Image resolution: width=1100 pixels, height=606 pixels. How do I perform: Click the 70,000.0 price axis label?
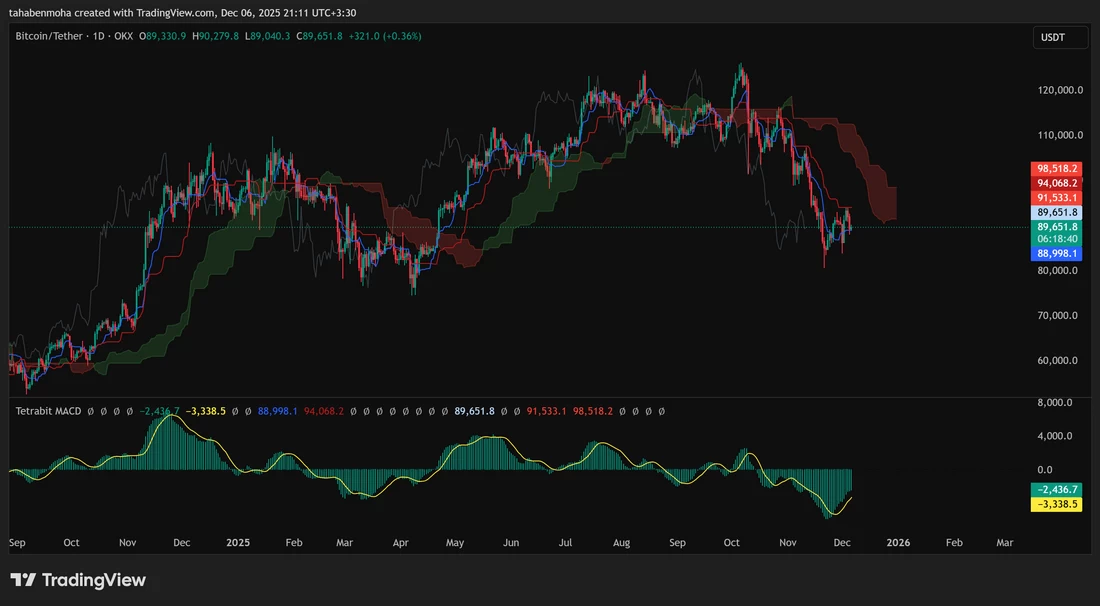click(x=1057, y=316)
